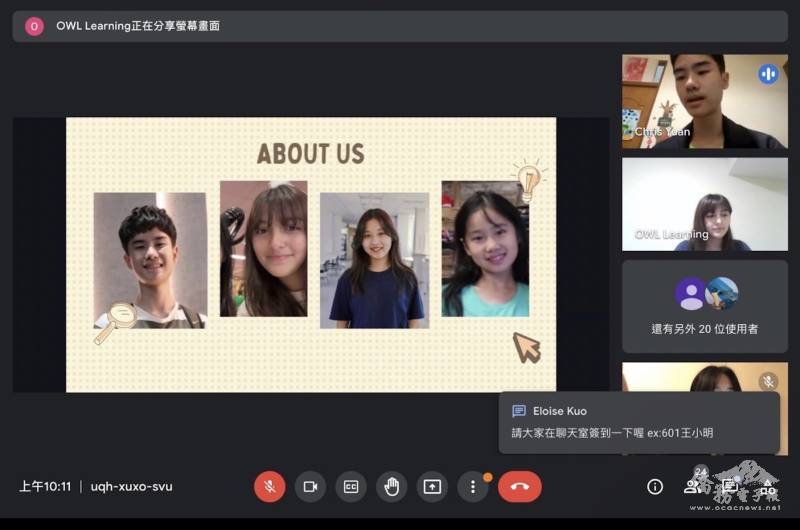
Task: Leave the call with the red hang-up button
Action: 519,487
